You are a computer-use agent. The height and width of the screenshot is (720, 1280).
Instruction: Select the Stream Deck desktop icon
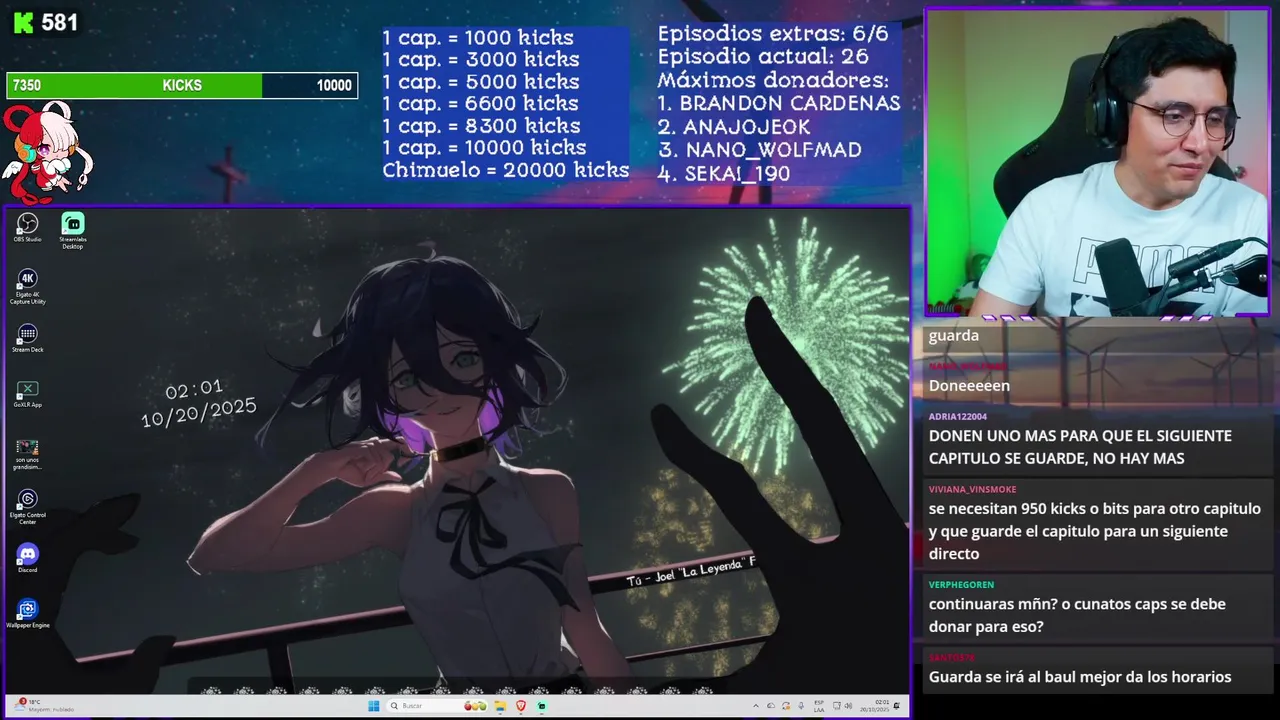(x=27, y=338)
